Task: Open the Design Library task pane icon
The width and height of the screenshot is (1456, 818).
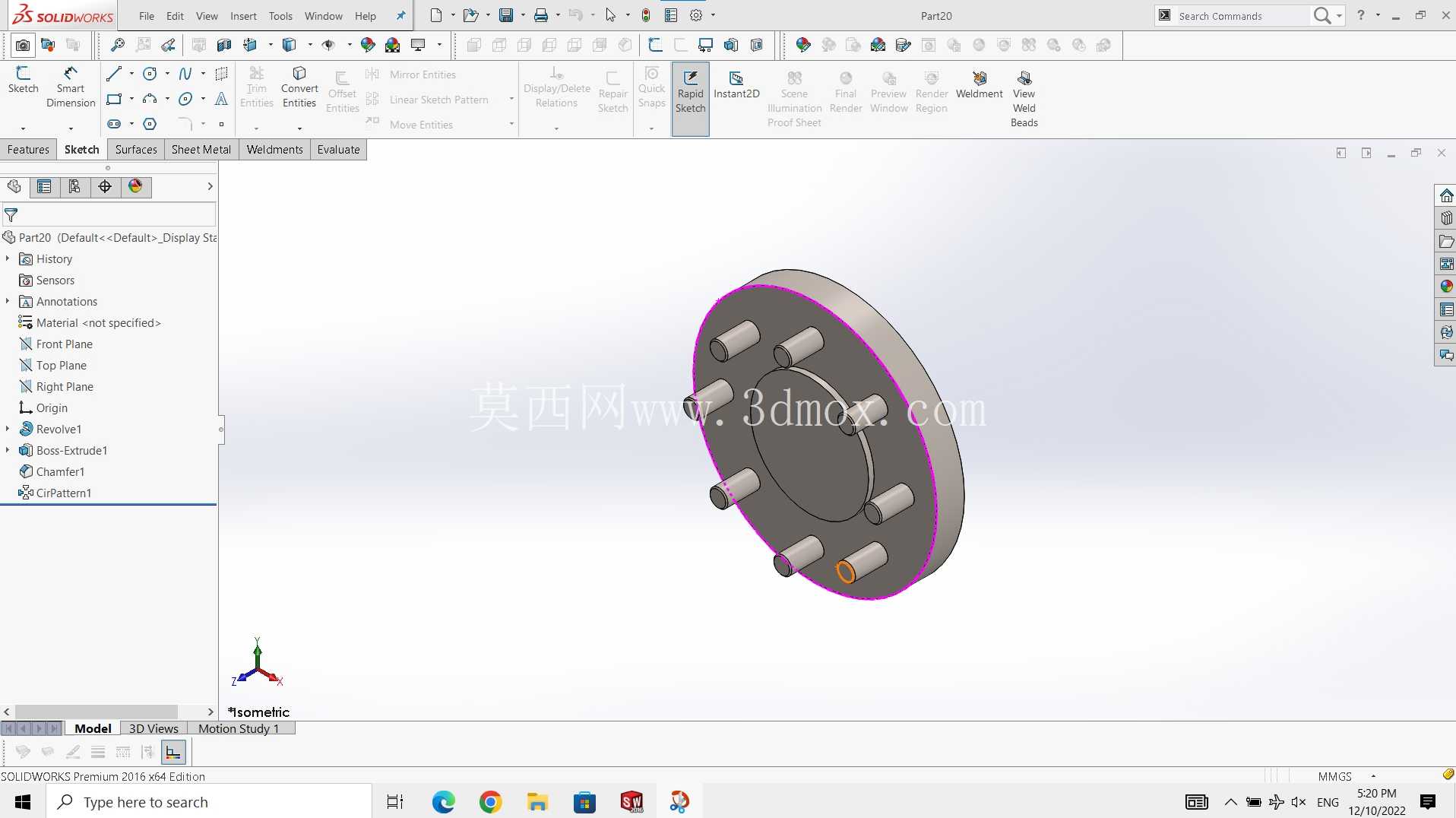Action: click(1446, 218)
